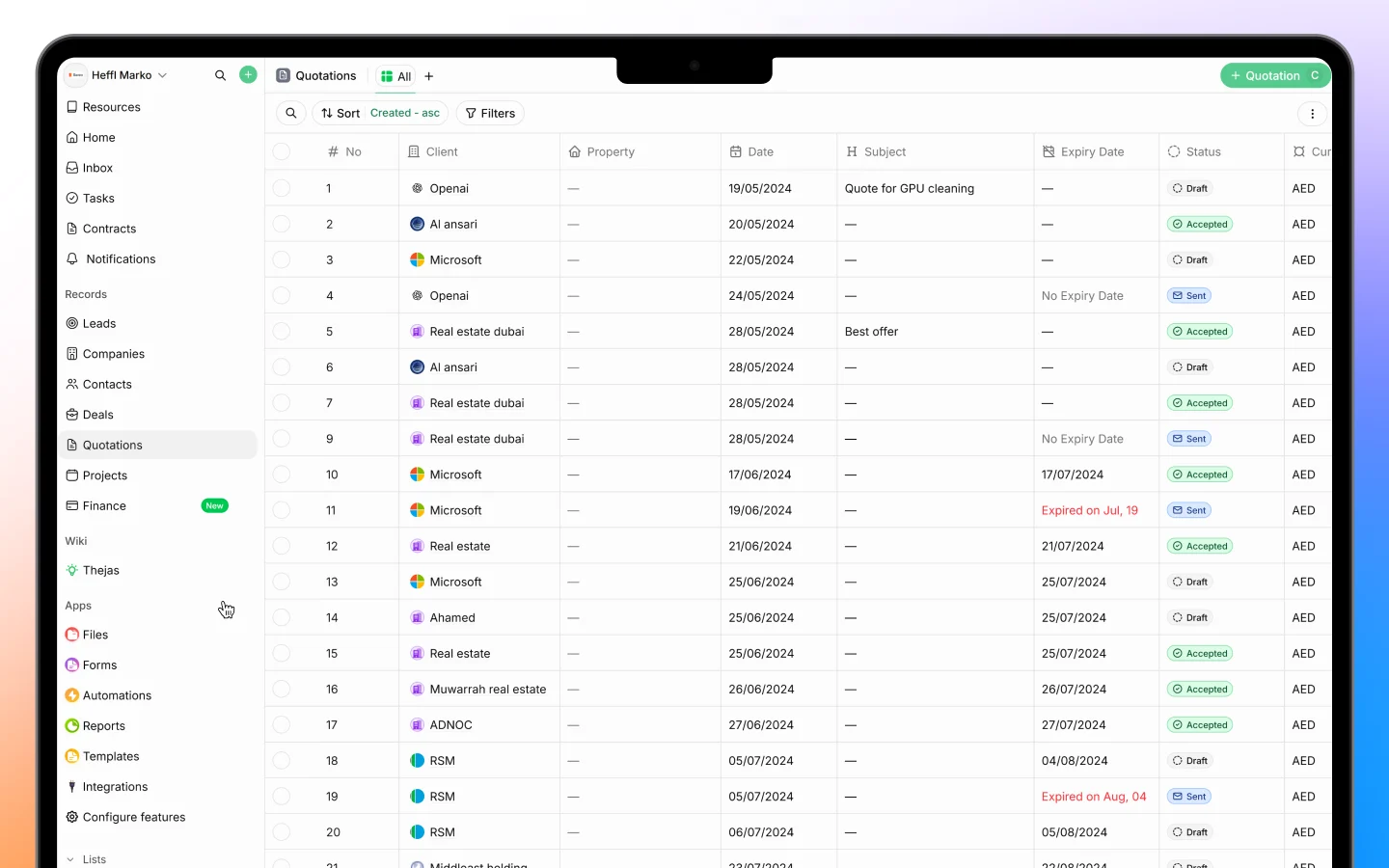Open the Quotations breadcrumb tab
Screen dimensions: 1389x868
coord(316,75)
